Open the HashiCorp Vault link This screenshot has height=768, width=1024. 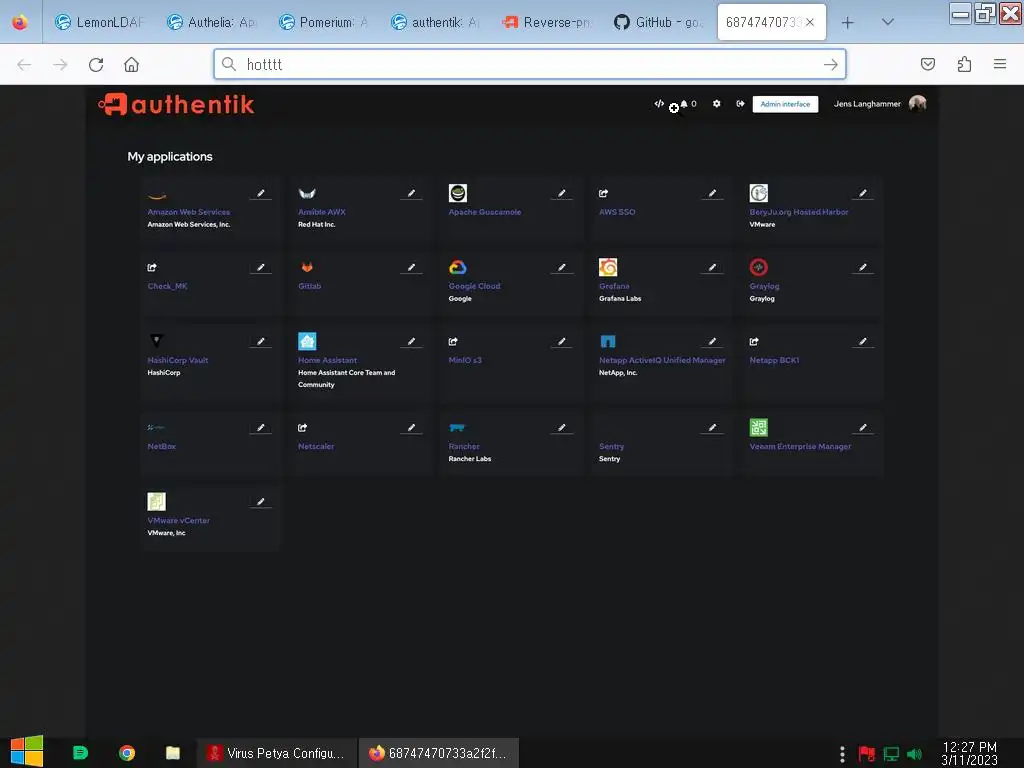(x=178, y=360)
